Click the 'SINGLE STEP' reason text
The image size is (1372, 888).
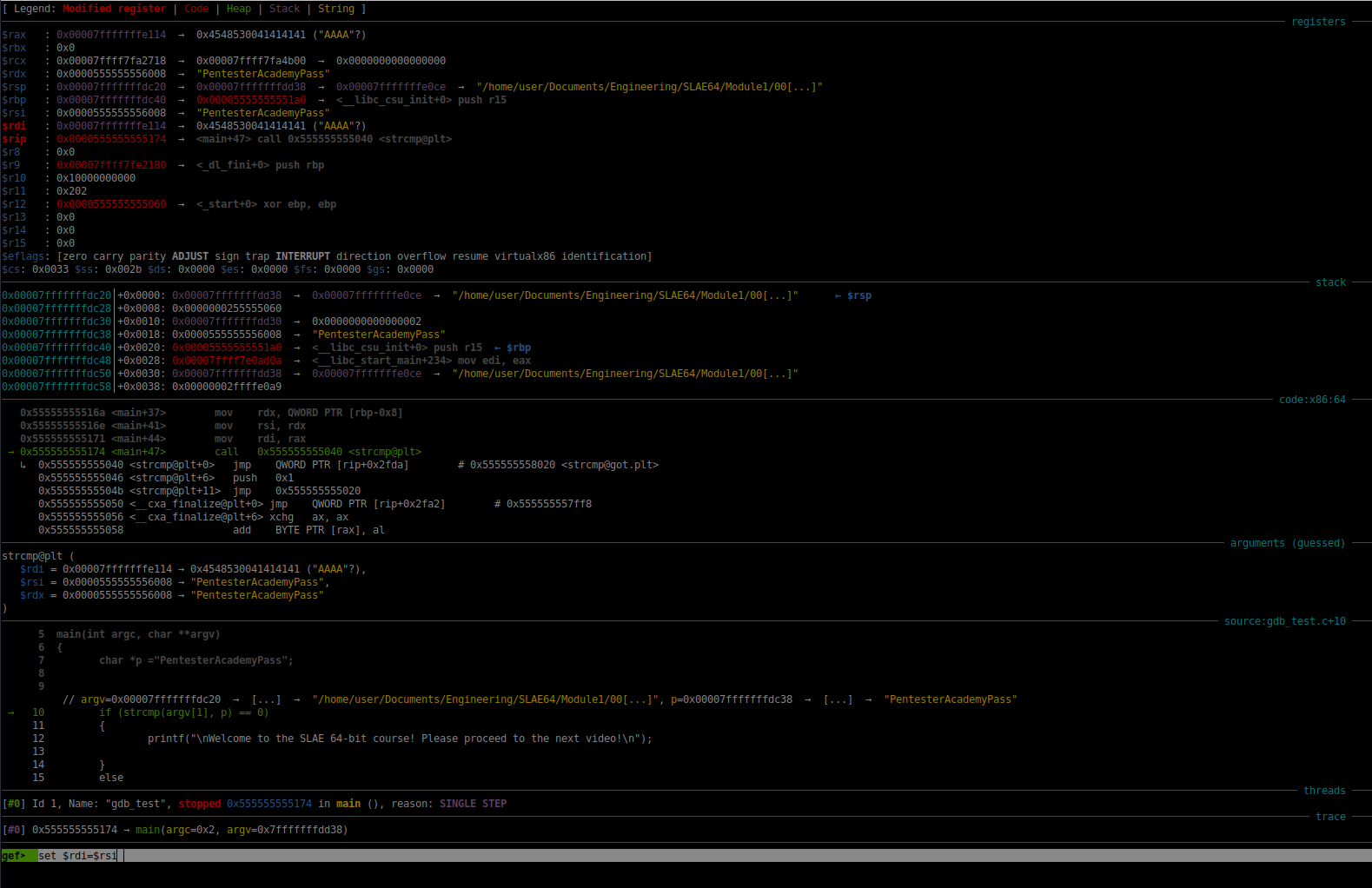[x=473, y=804]
